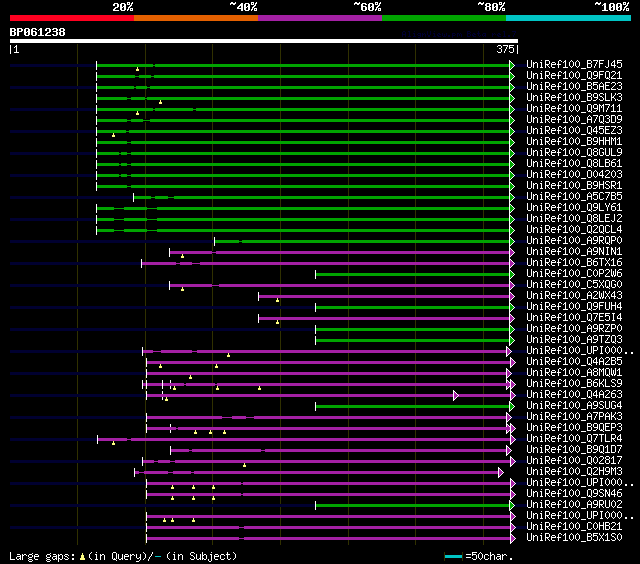Open the UniRef100_C0HB21 entry

click(574, 527)
